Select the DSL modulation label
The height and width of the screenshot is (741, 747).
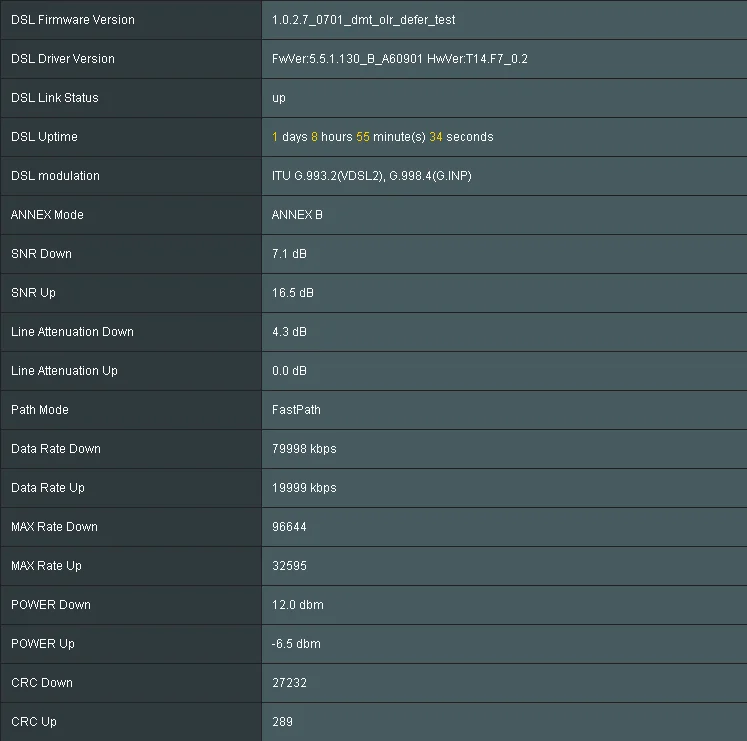[55, 176]
